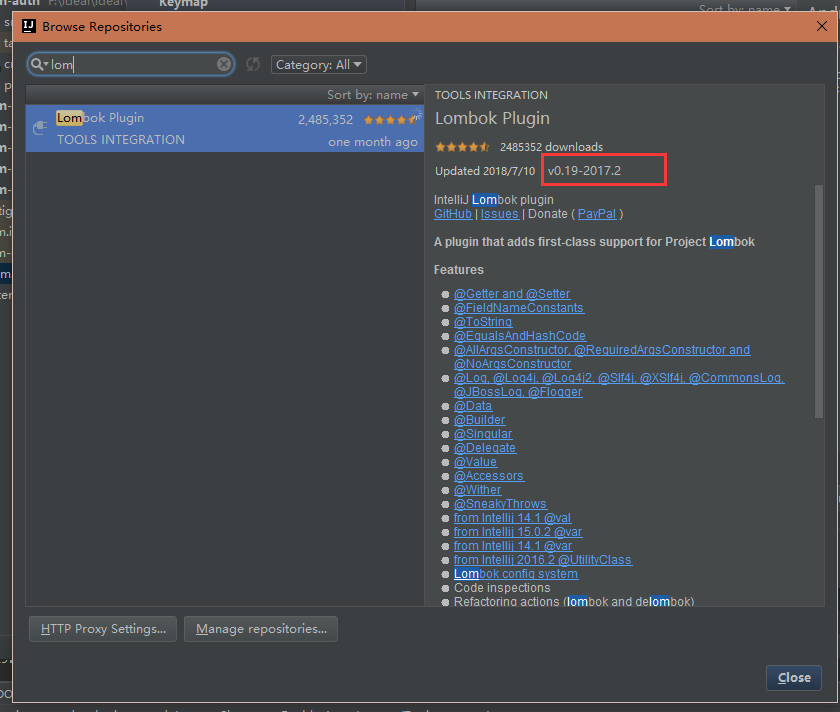Open the @Accessors link
Image resolution: width=840 pixels, height=712 pixels.
coord(489,476)
